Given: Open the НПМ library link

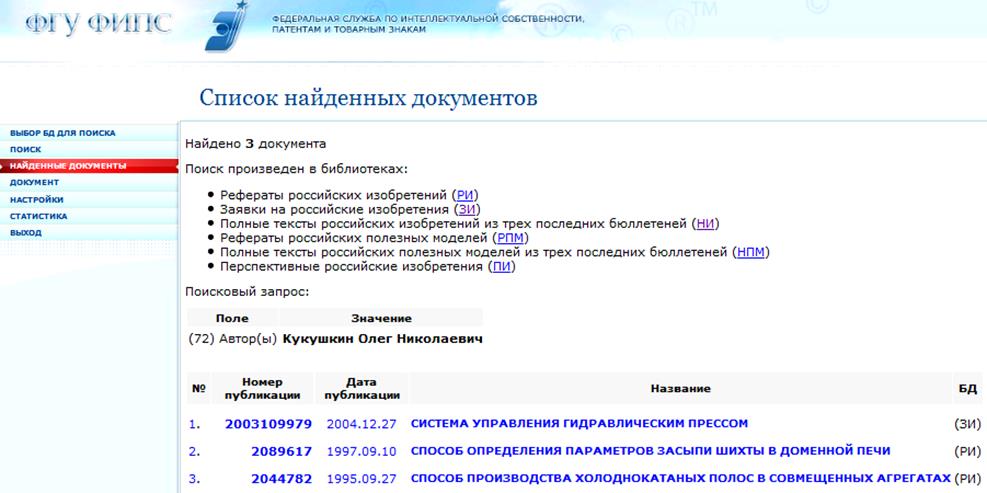Looking at the screenshot, I should (x=750, y=252).
